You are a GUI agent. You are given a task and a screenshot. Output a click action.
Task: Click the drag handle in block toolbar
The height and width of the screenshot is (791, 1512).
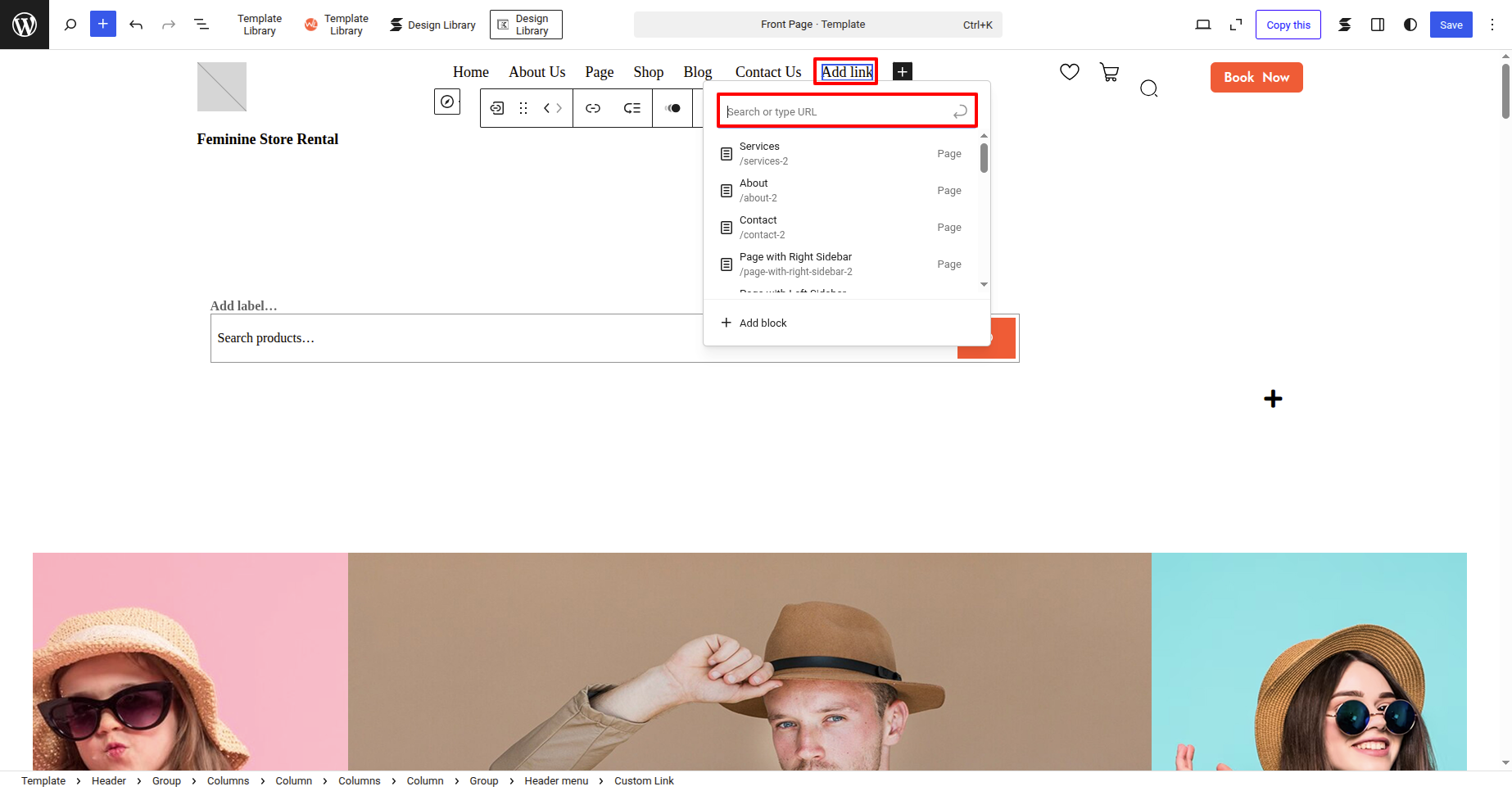tap(523, 108)
